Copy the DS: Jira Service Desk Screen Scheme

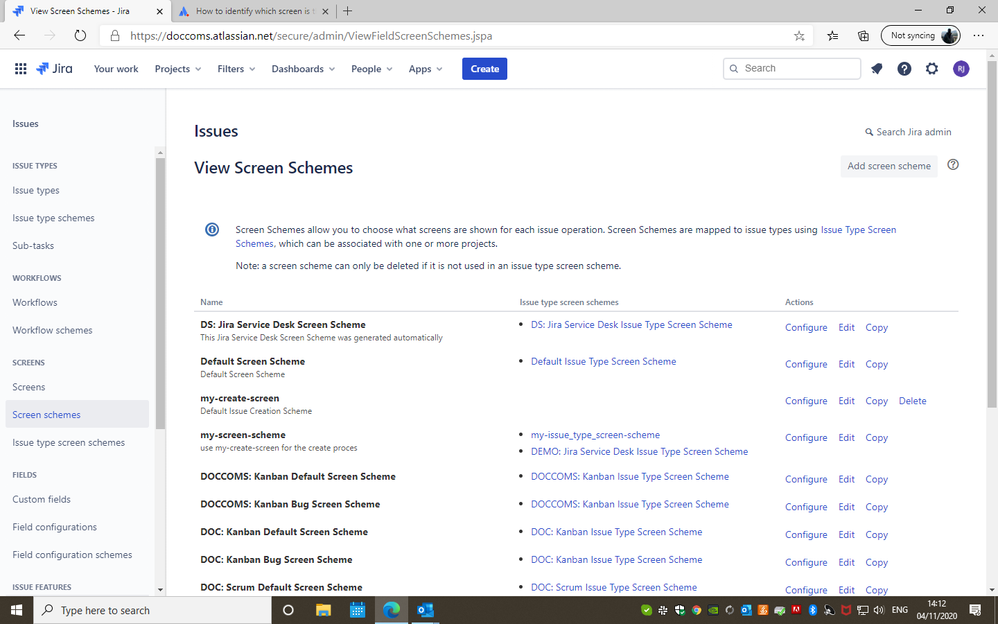(876, 327)
